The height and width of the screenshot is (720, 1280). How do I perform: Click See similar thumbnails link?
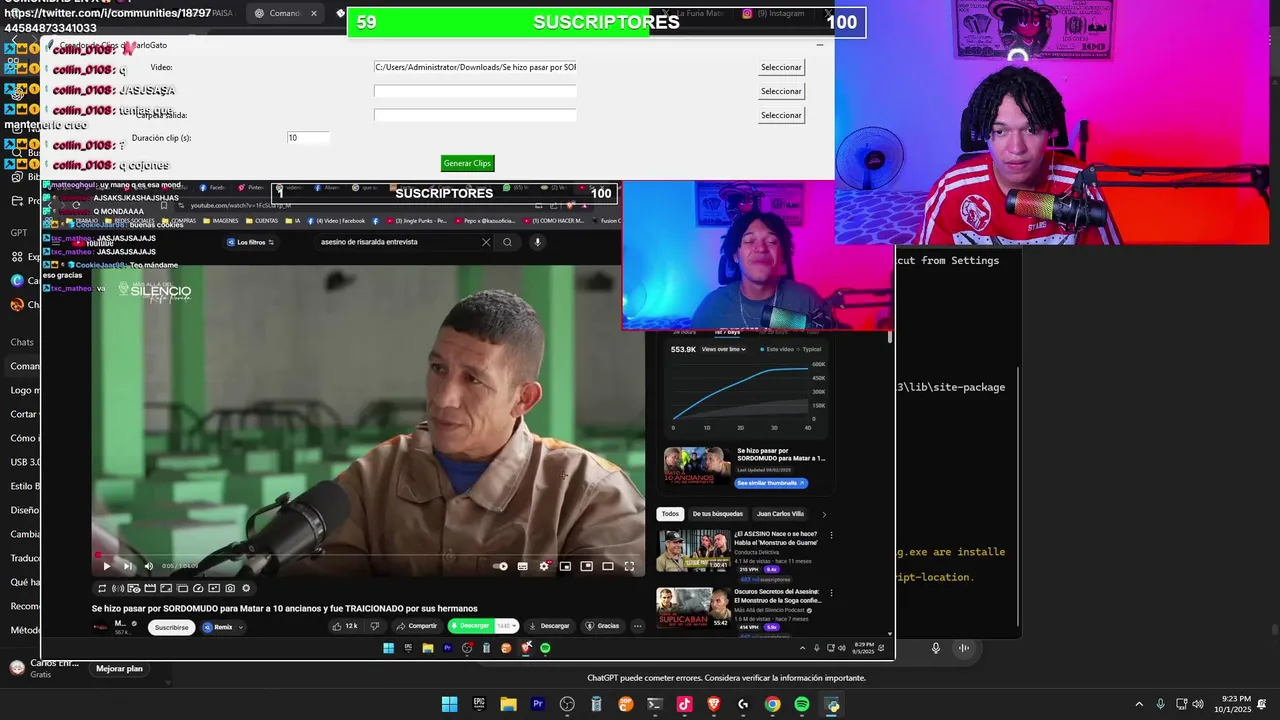point(771,483)
